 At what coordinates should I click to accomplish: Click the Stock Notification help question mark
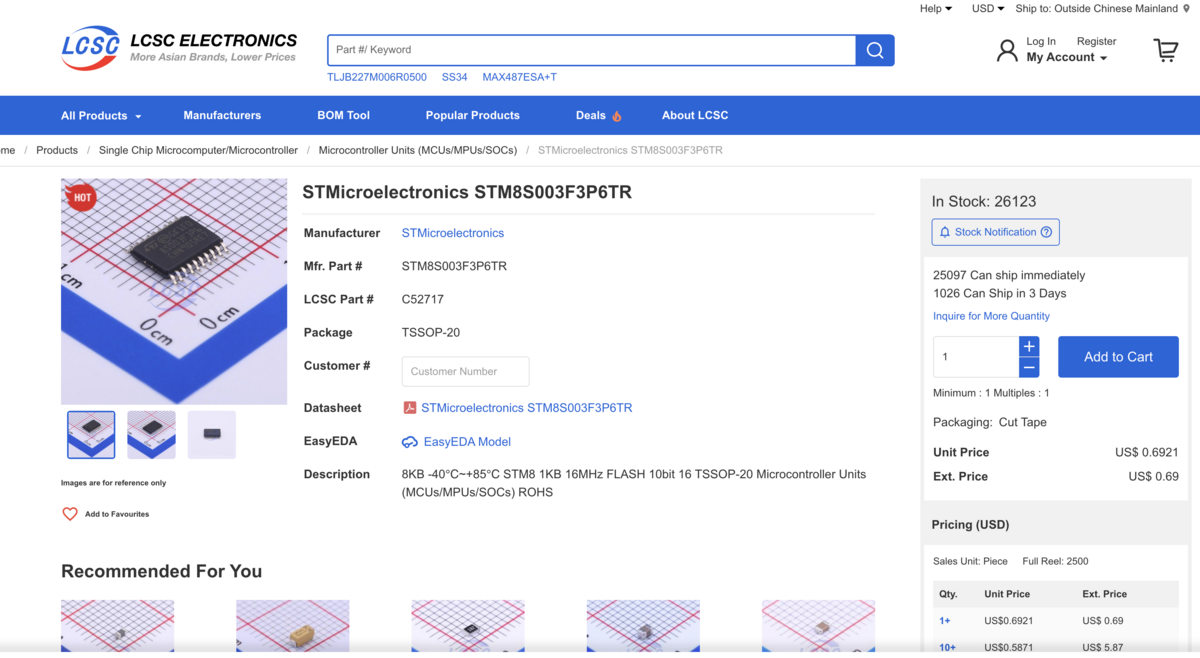[1046, 232]
